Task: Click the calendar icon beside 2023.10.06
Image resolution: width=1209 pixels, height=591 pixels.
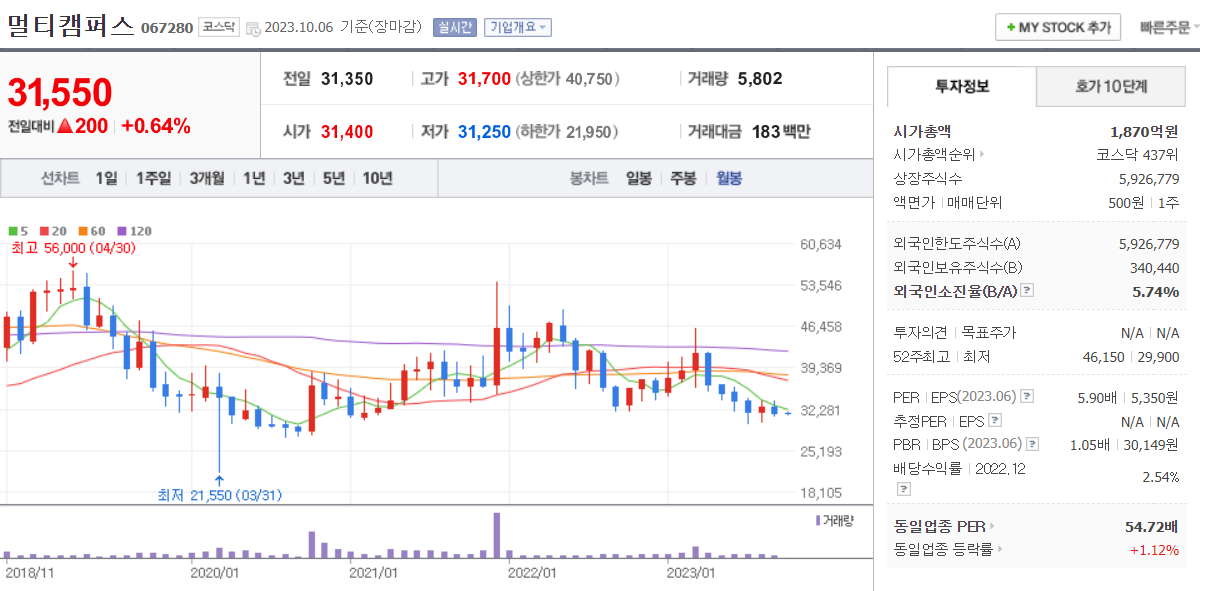Action: 253,28
